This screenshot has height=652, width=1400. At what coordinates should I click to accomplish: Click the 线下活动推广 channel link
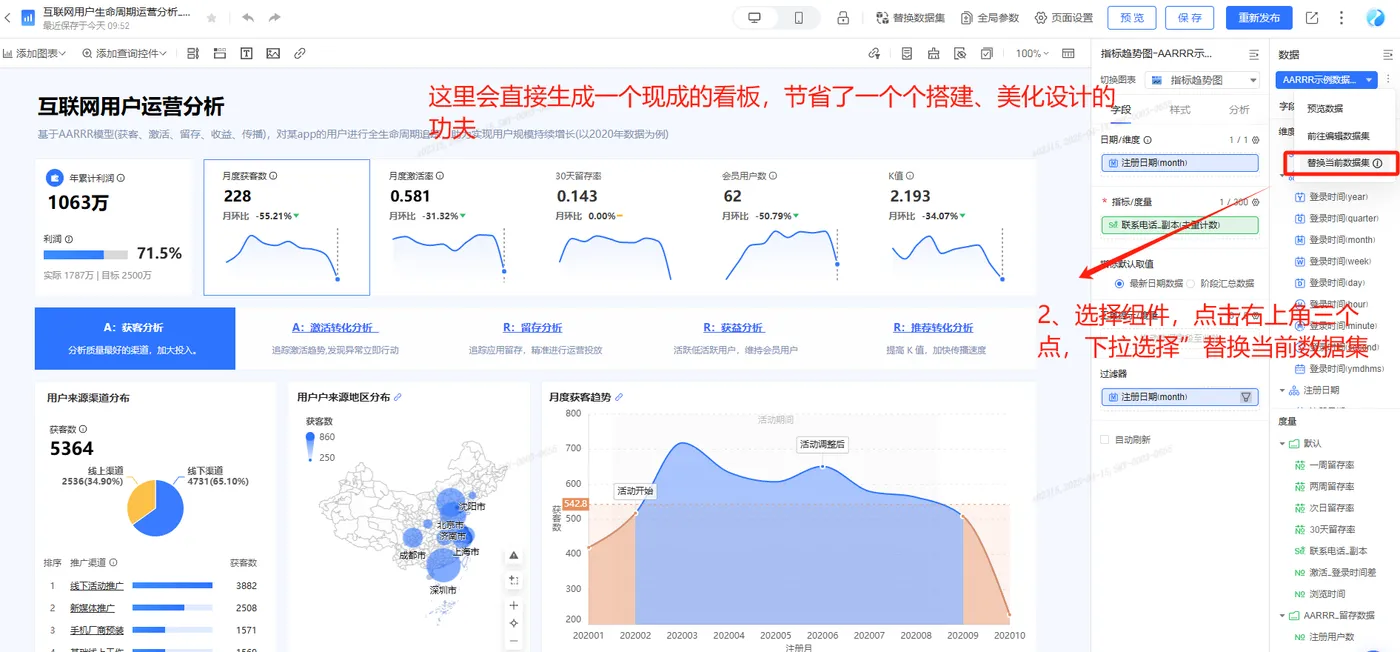point(97,586)
